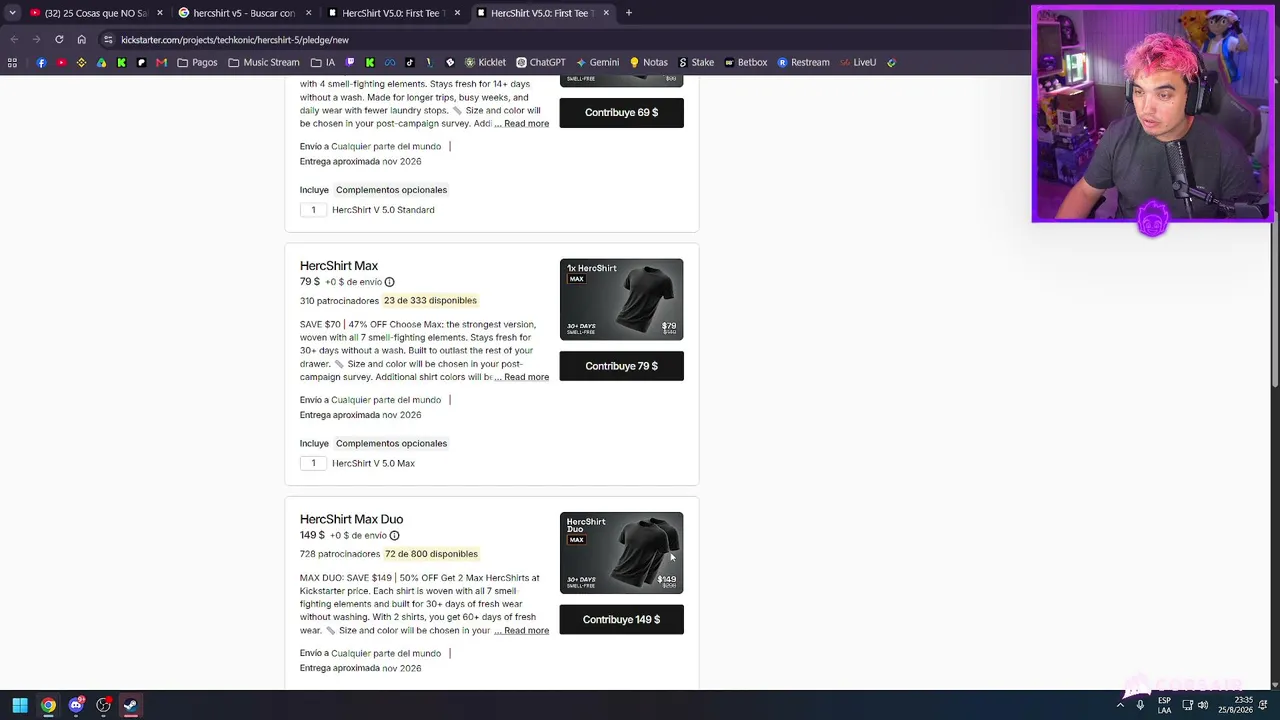Expand the Music Stream bookmark folder

click(x=264, y=62)
